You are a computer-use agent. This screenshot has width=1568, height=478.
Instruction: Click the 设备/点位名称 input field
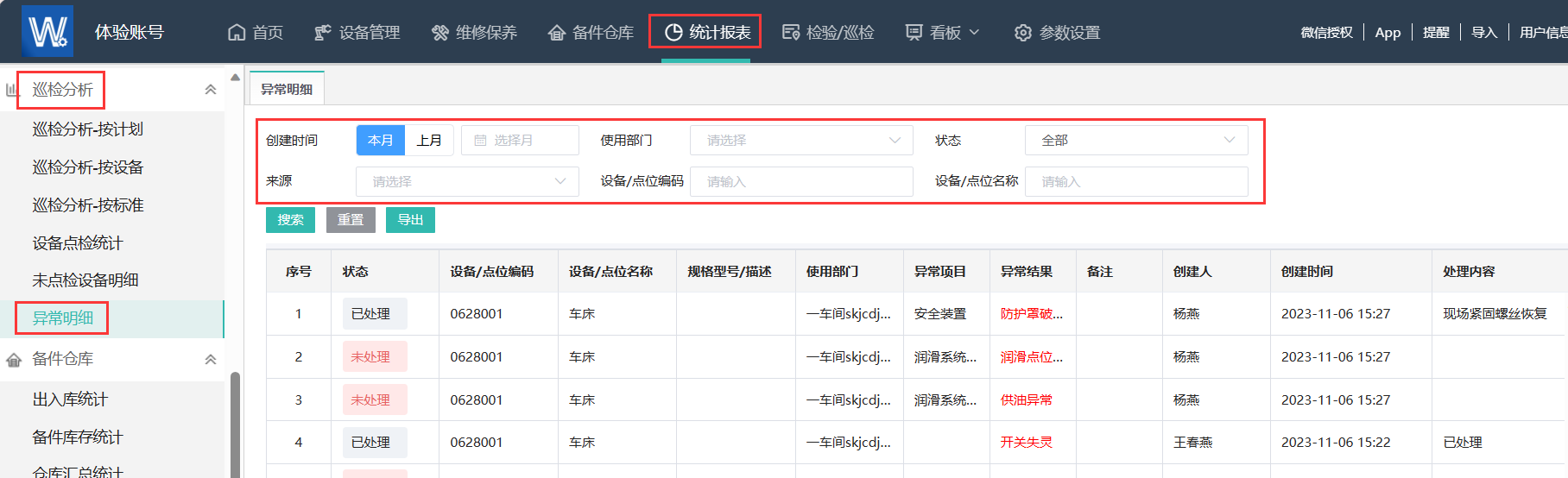click(1136, 182)
